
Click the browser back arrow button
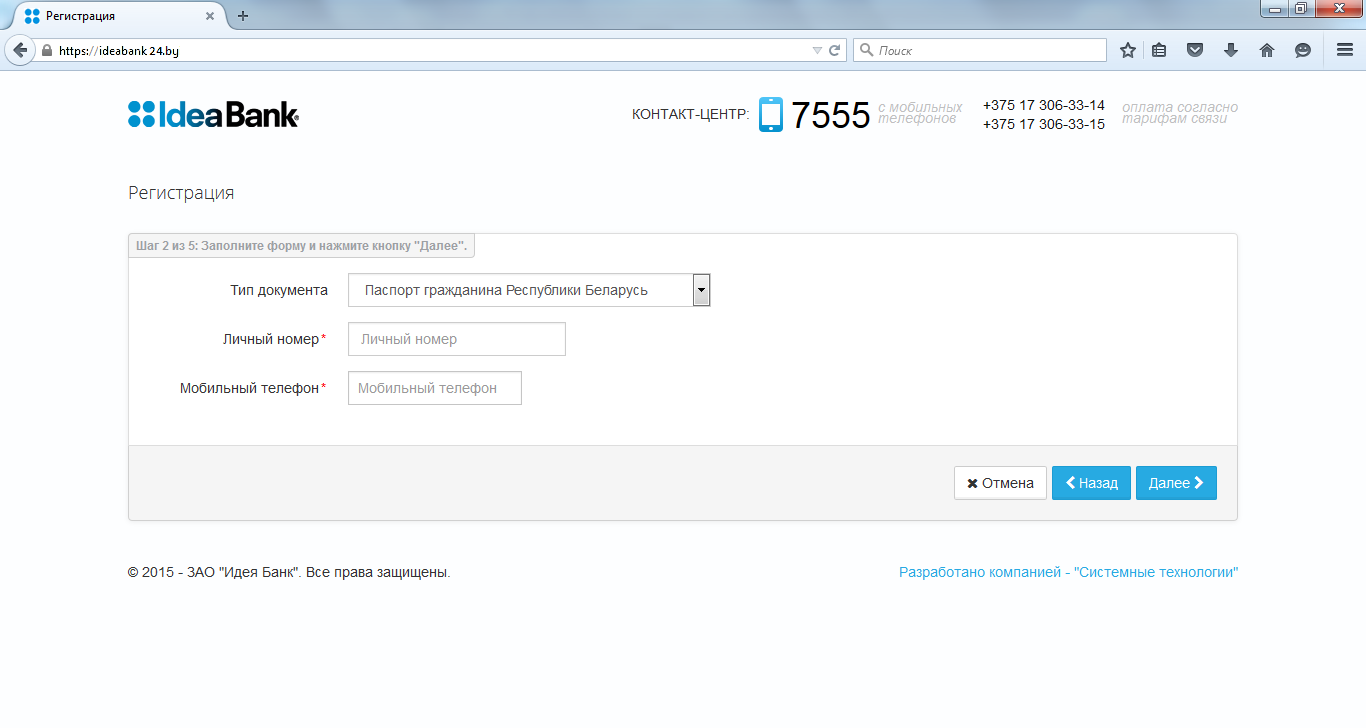pos(20,50)
